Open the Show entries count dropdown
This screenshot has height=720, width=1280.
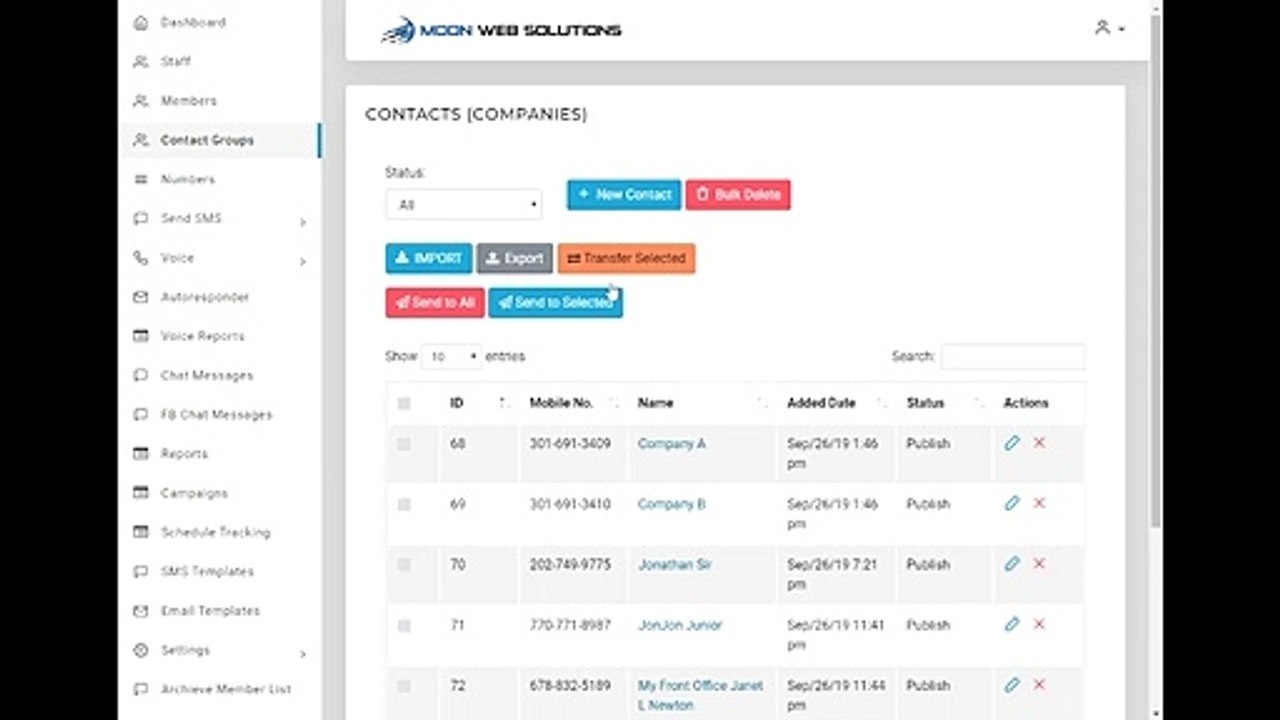[451, 356]
